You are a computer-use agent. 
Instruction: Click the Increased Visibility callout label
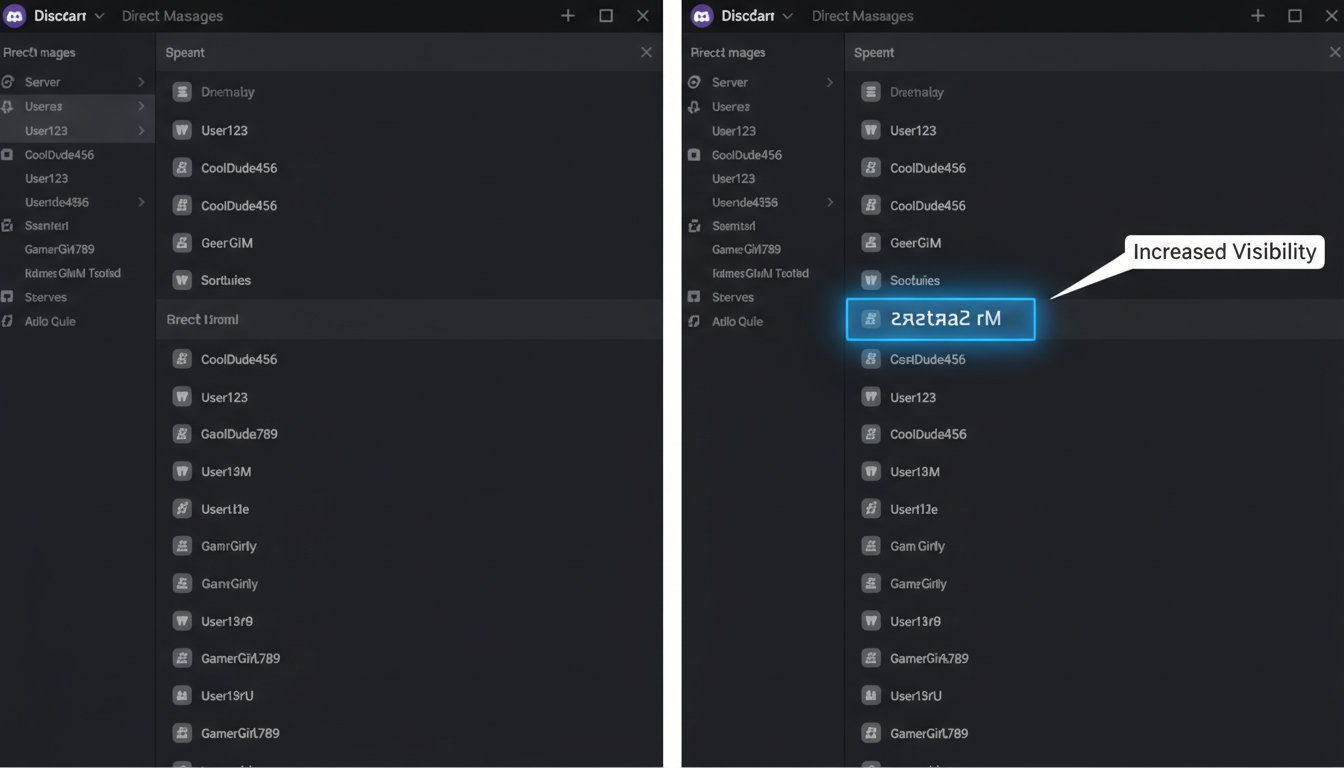[x=1223, y=252]
